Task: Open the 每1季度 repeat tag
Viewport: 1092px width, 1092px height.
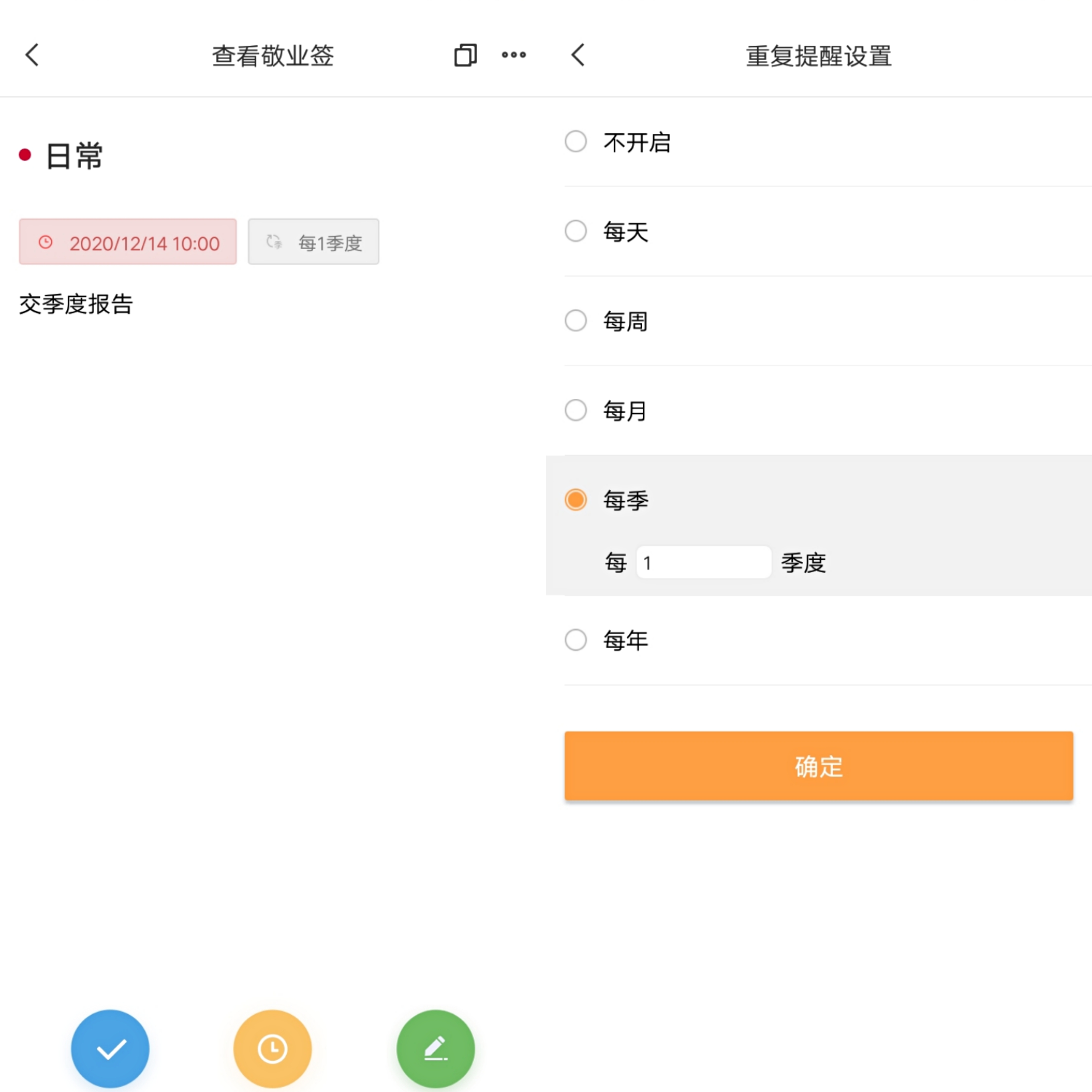Action: click(314, 242)
